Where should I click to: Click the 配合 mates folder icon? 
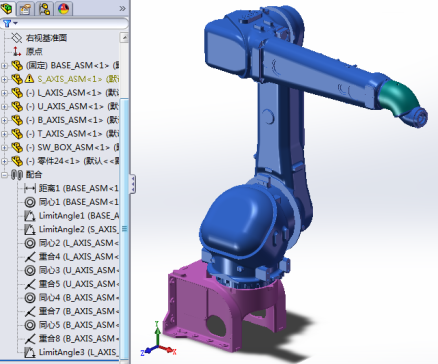(x=17, y=175)
